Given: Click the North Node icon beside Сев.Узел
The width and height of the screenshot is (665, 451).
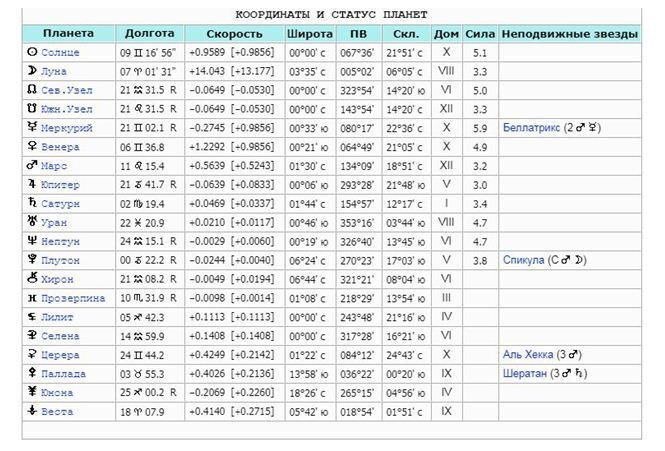Looking at the screenshot, I should pyautogui.click(x=32, y=90).
